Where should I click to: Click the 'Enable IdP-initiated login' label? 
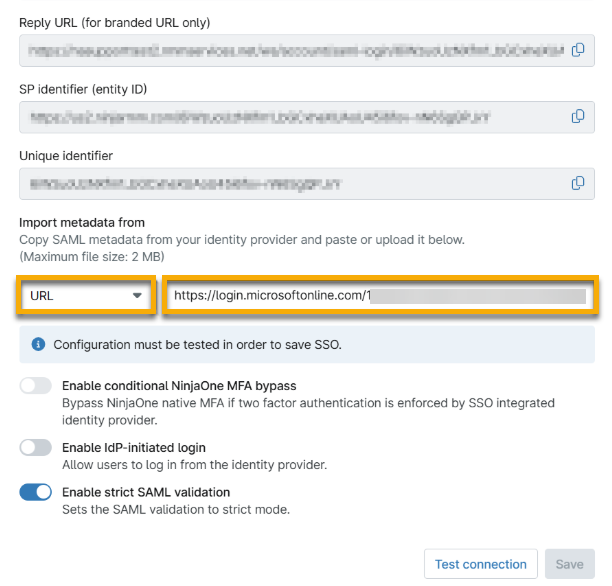tap(134, 448)
